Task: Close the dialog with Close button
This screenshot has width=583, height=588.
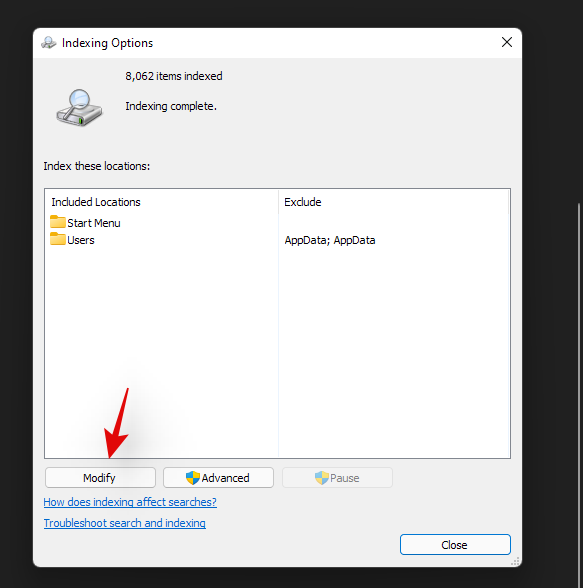Action: [x=455, y=544]
